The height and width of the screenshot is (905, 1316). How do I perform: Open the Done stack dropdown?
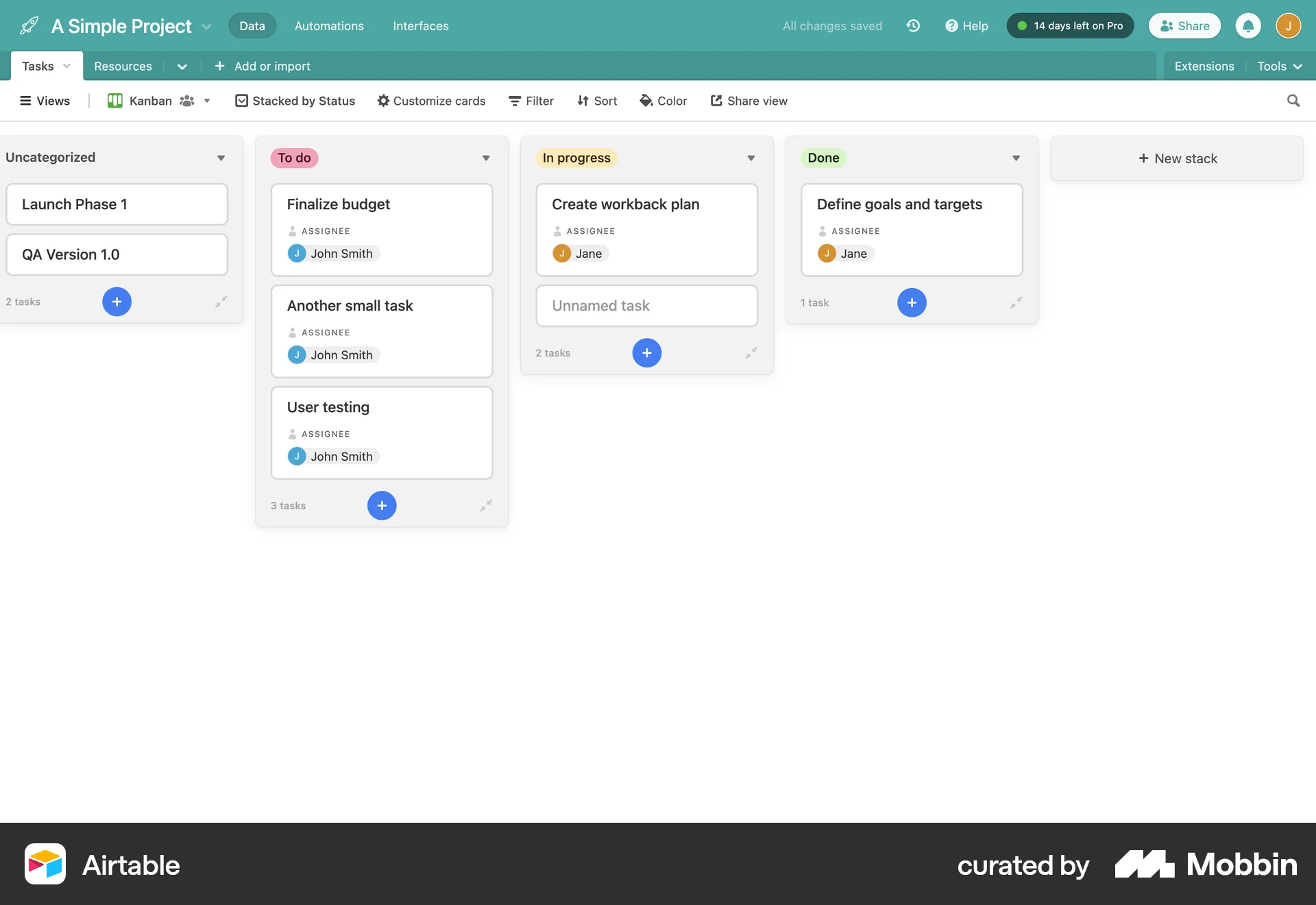click(1016, 158)
